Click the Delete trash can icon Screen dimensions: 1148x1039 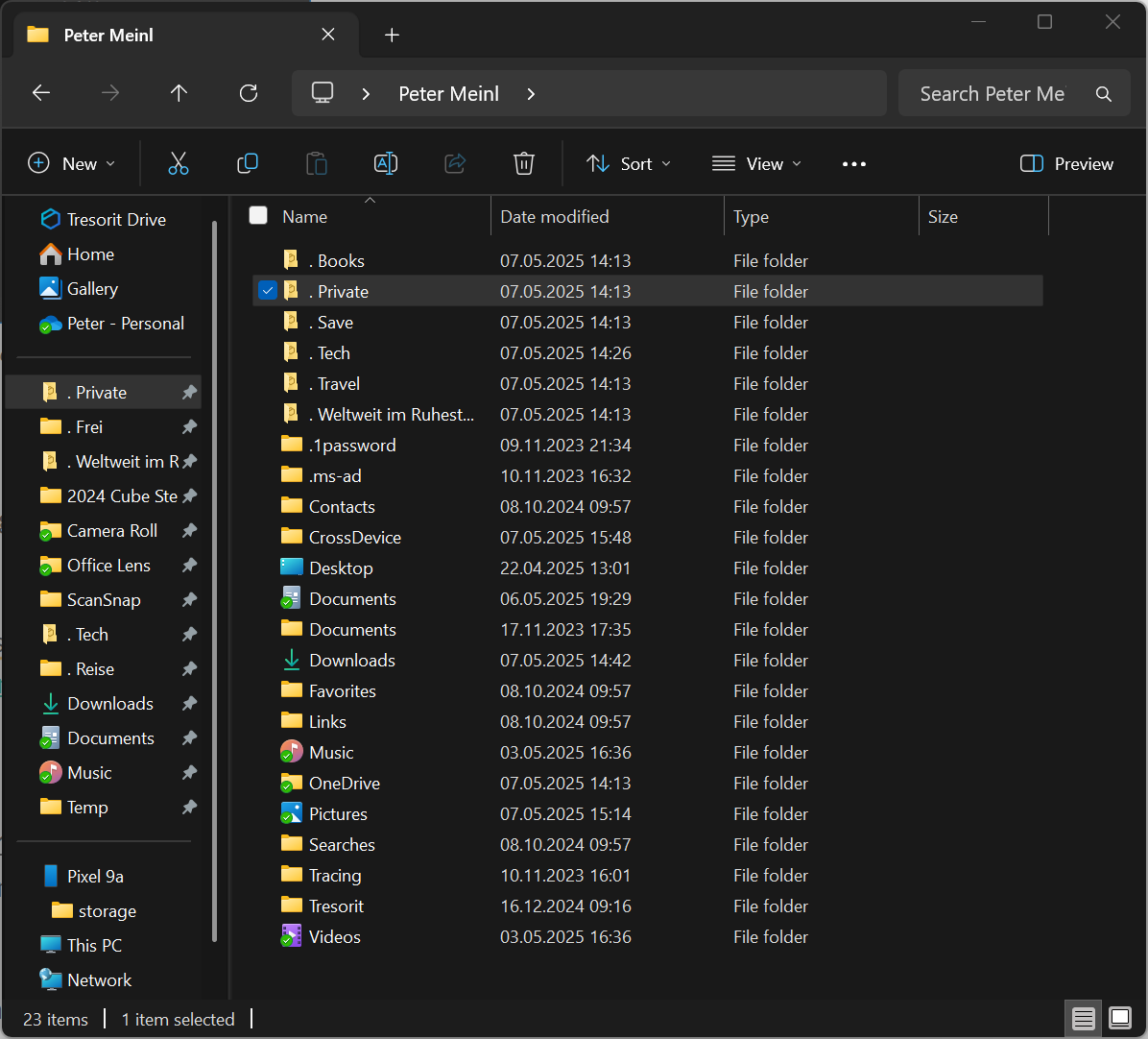(x=524, y=164)
